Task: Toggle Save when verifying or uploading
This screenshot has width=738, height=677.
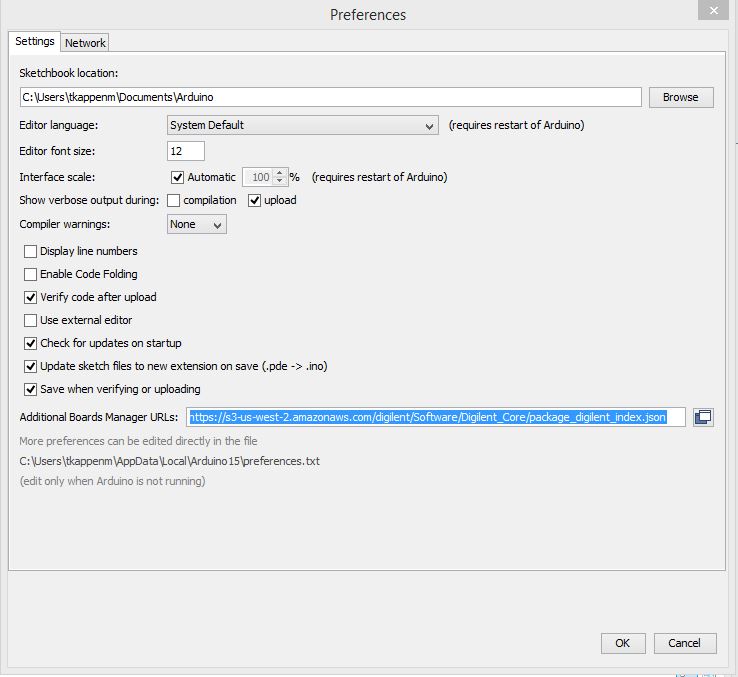Action: [x=30, y=389]
